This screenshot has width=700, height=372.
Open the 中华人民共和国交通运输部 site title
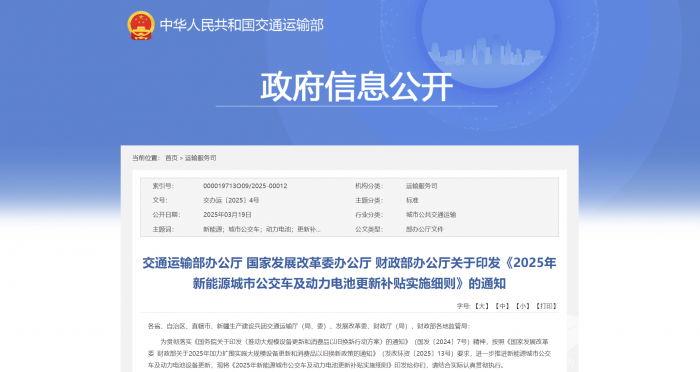coord(242,25)
